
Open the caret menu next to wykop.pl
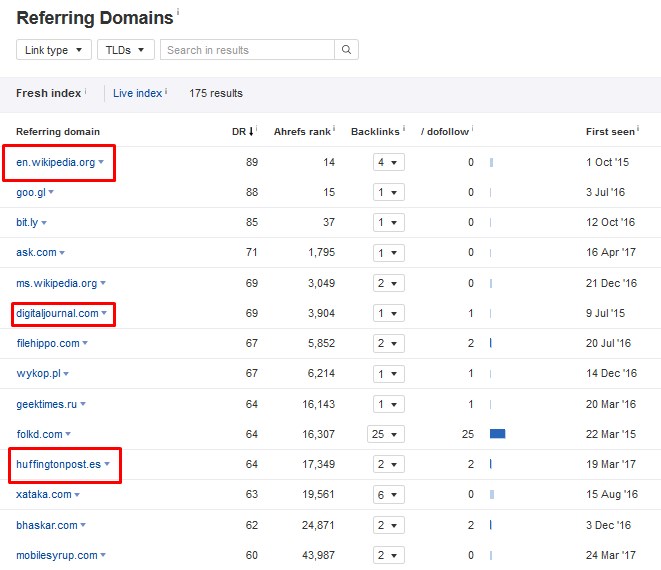(66, 374)
